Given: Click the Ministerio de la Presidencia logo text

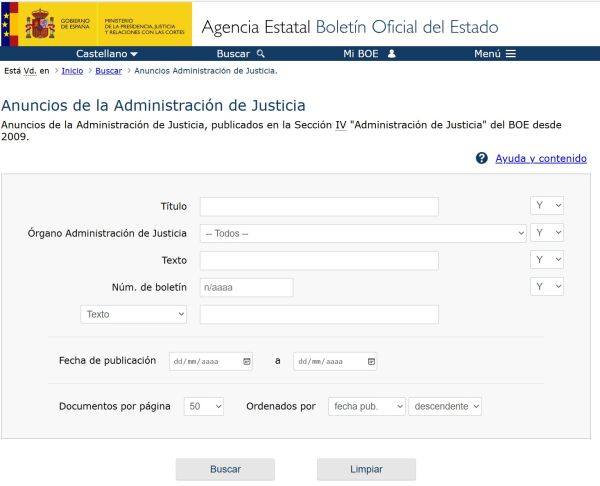Looking at the screenshot, I should tap(144, 26).
